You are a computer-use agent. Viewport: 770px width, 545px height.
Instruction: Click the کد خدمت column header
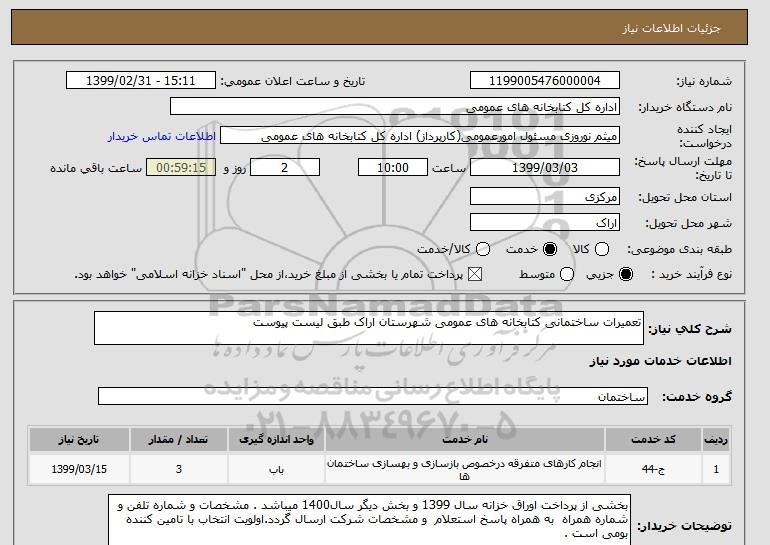653,439
